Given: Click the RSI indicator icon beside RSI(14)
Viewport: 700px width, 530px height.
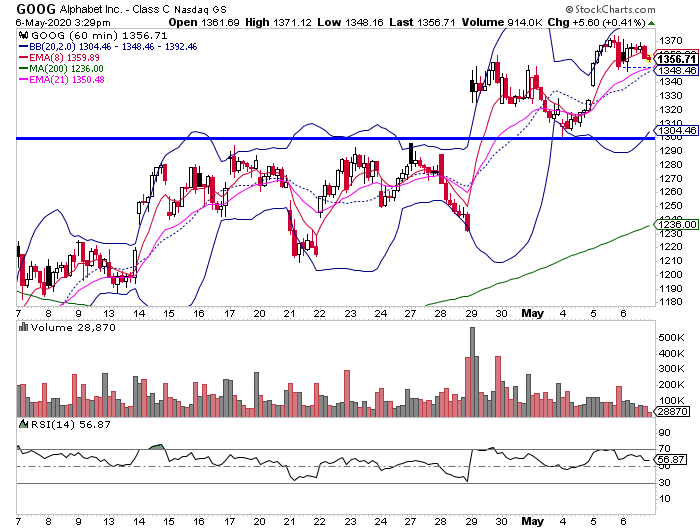Looking at the screenshot, I should (x=23, y=424).
